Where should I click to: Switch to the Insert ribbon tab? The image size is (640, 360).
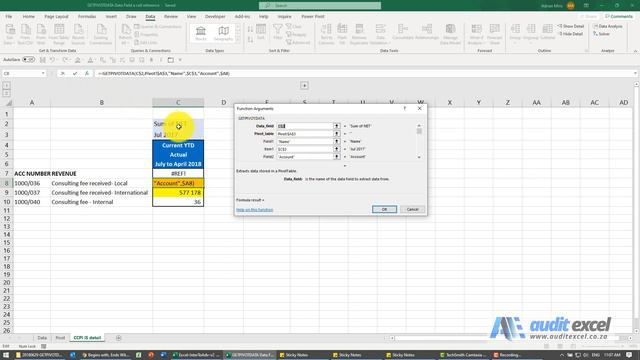coord(111,17)
